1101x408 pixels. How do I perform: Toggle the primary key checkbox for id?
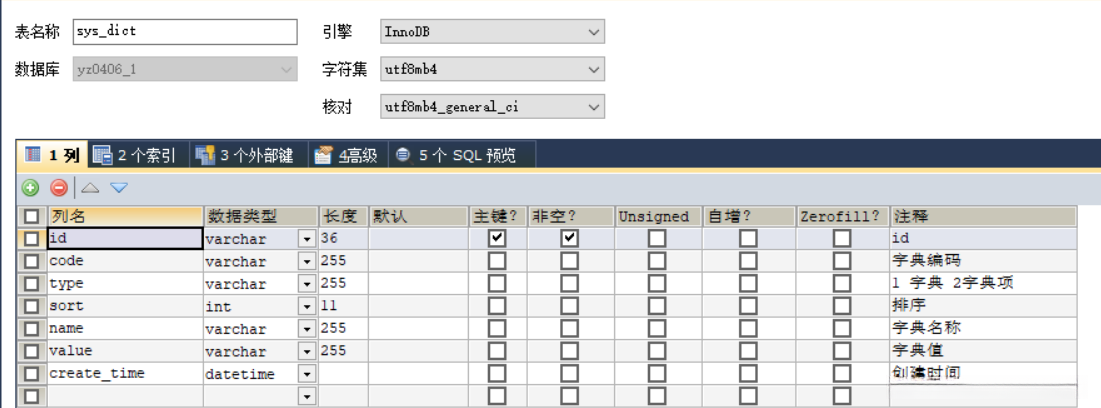497,238
